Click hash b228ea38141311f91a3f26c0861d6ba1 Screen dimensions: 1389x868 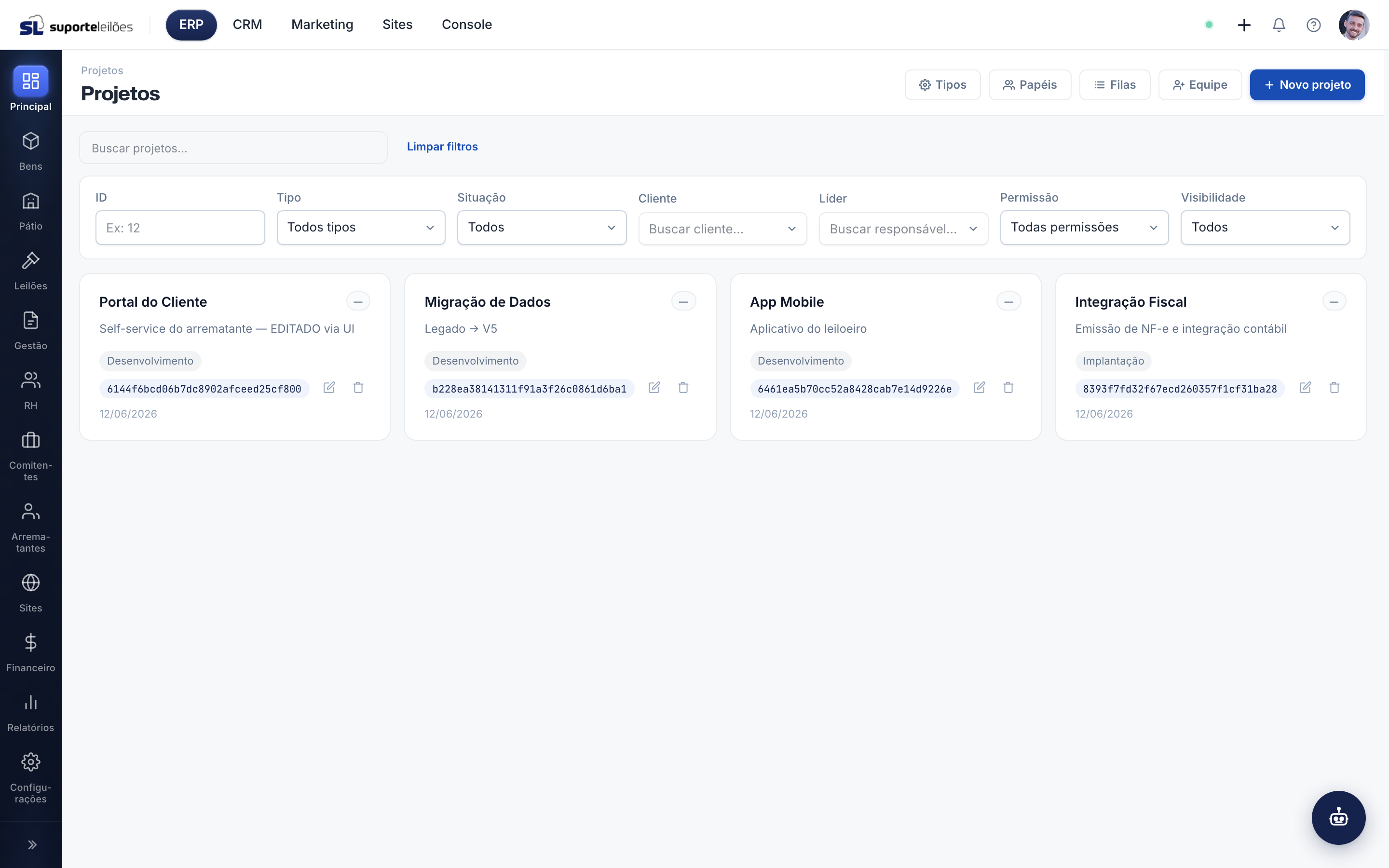coord(529,389)
